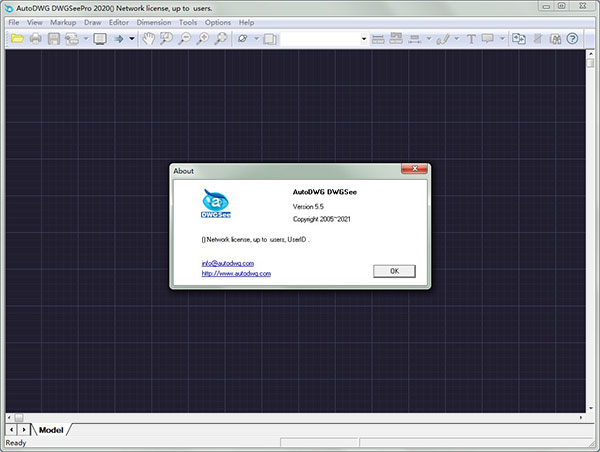Click the first measure lines icon
600x452 pixels.
click(378, 39)
